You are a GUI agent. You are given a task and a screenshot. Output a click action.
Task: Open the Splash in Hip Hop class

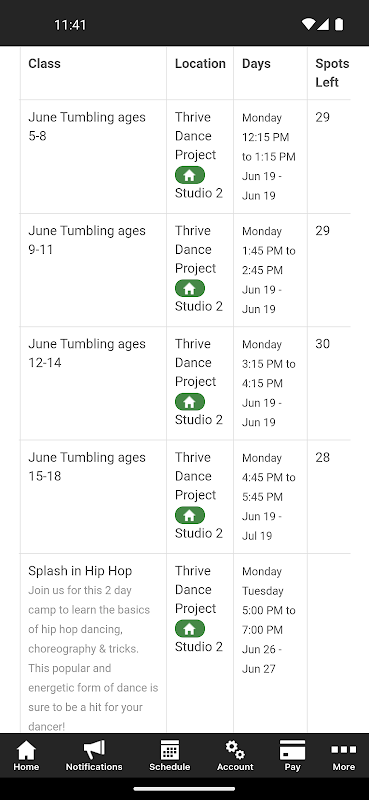pos(80,571)
